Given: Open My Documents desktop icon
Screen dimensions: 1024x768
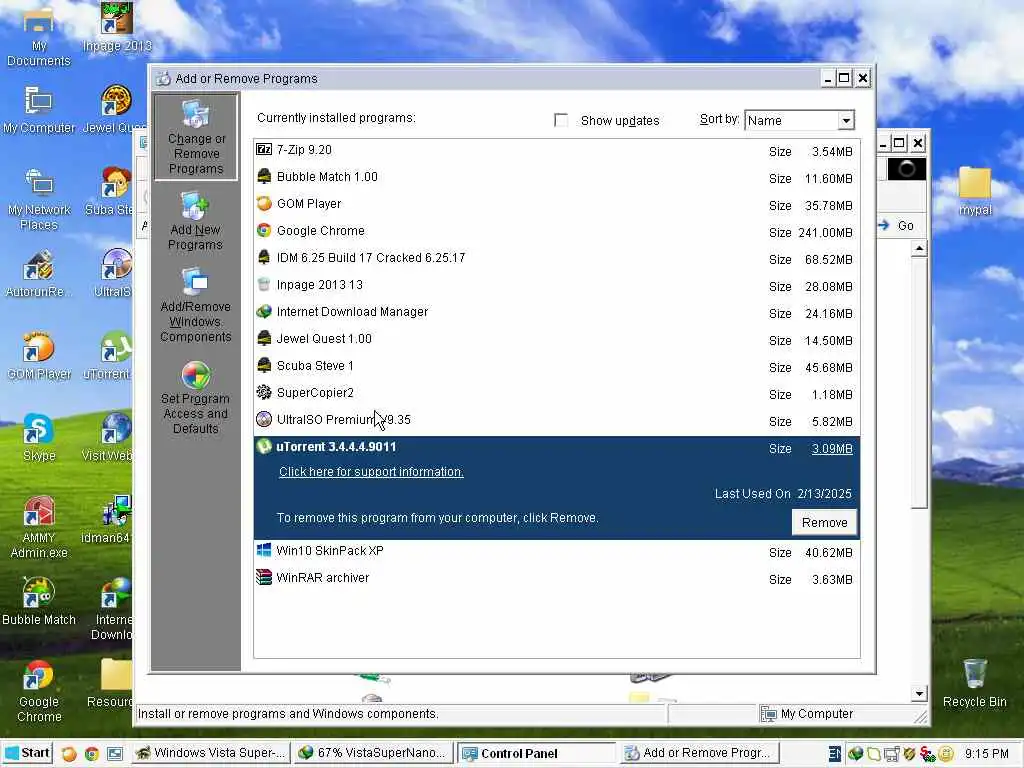Looking at the screenshot, I should [39, 36].
